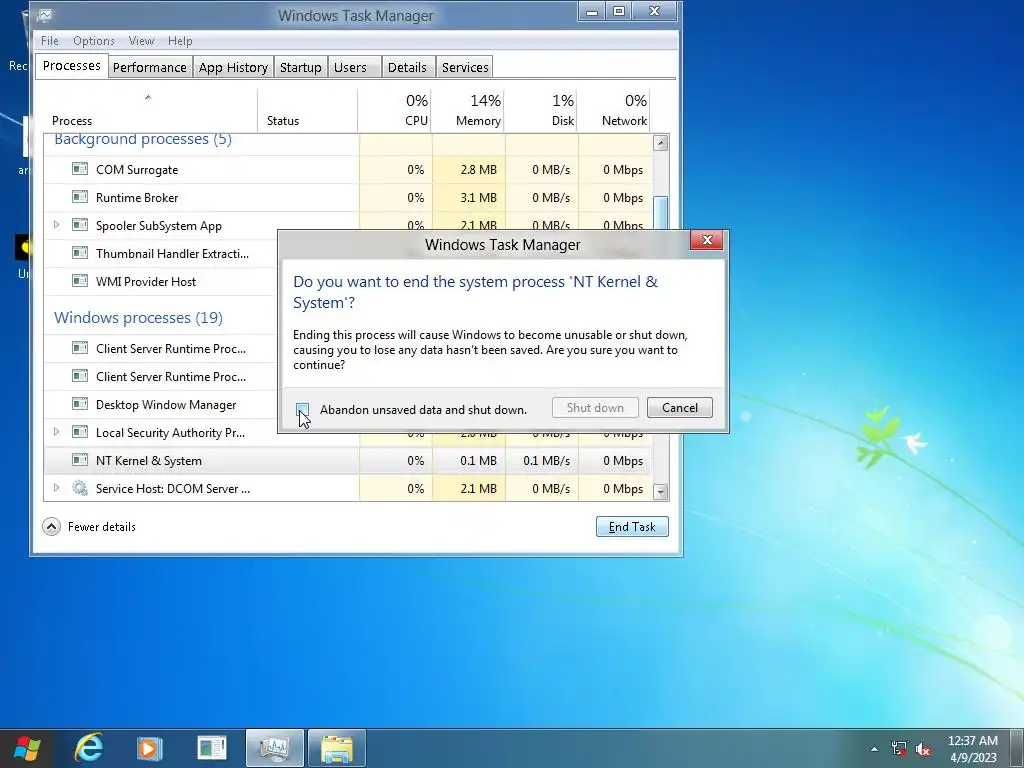The image size is (1024, 768).
Task: Click the Task Manager title bar icon
Action: 44,14
